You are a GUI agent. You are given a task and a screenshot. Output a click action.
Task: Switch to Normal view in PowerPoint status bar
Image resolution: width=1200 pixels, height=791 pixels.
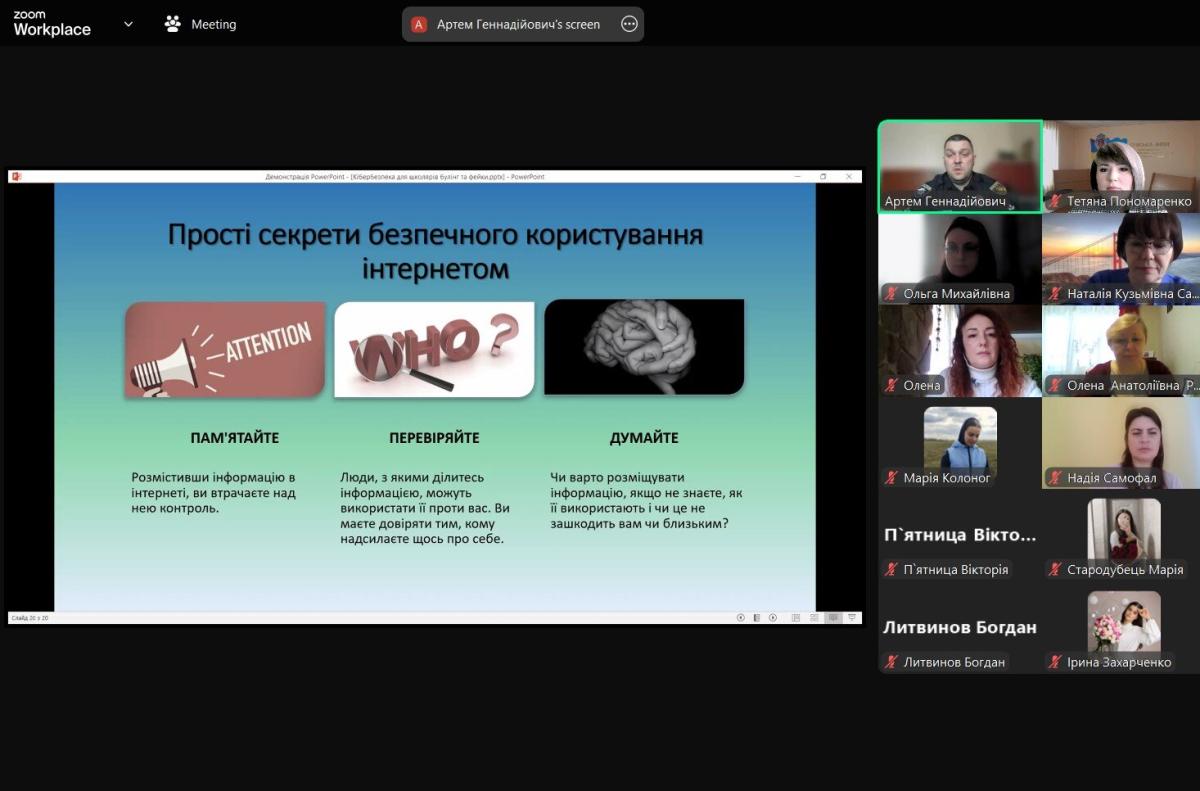pos(796,618)
